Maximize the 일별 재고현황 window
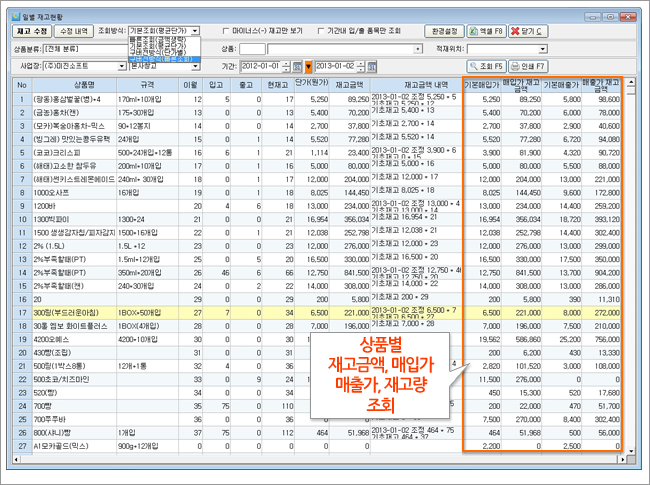The width and height of the screenshot is (650, 485). (x=610, y=17)
